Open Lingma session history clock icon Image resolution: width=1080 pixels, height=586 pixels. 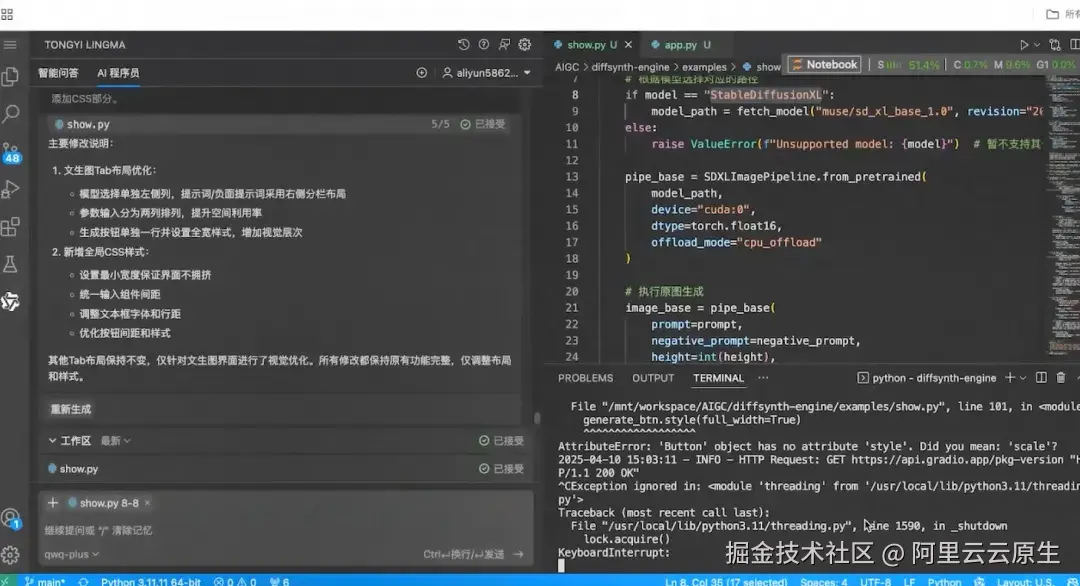click(462, 45)
